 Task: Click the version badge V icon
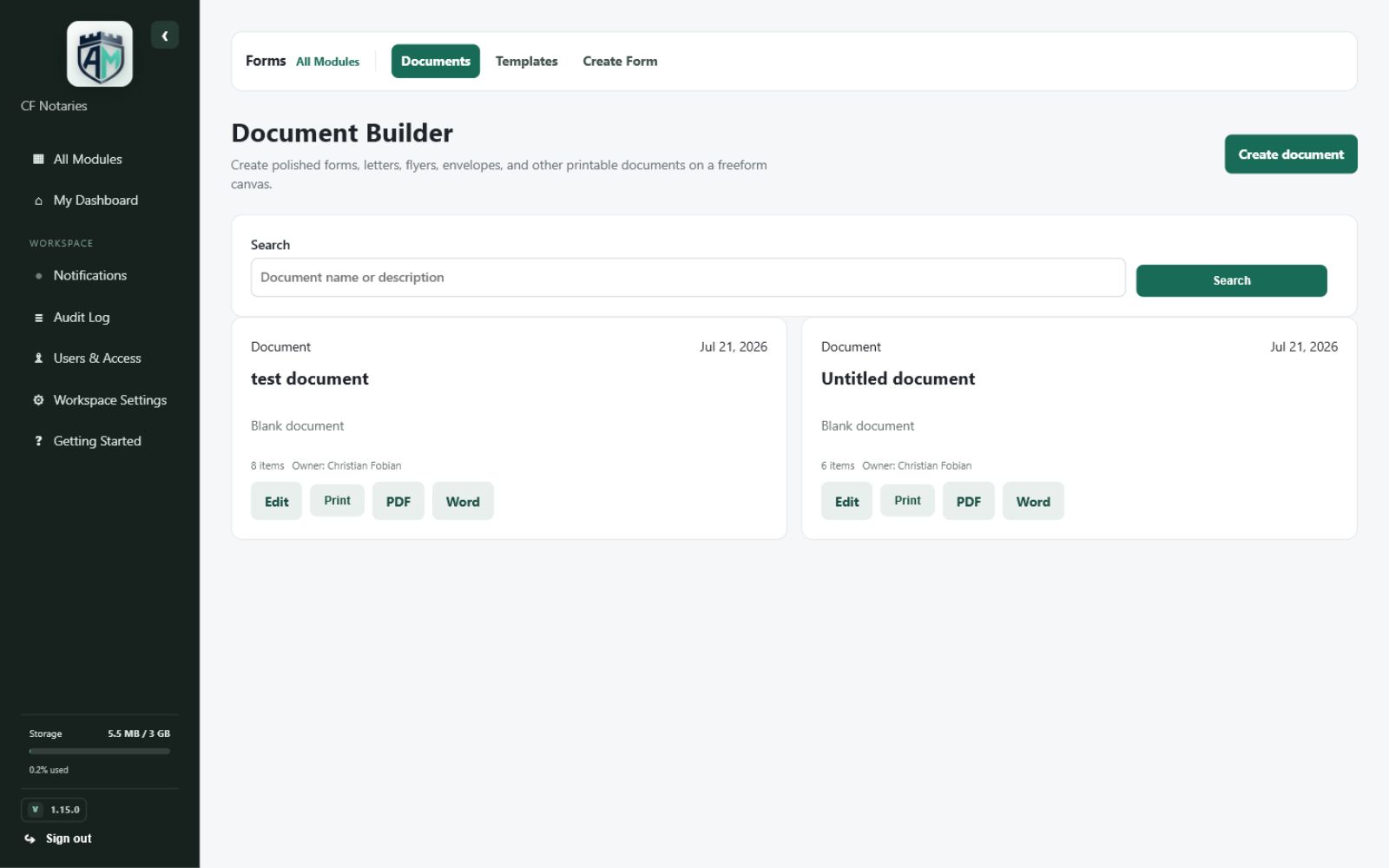click(x=35, y=810)
